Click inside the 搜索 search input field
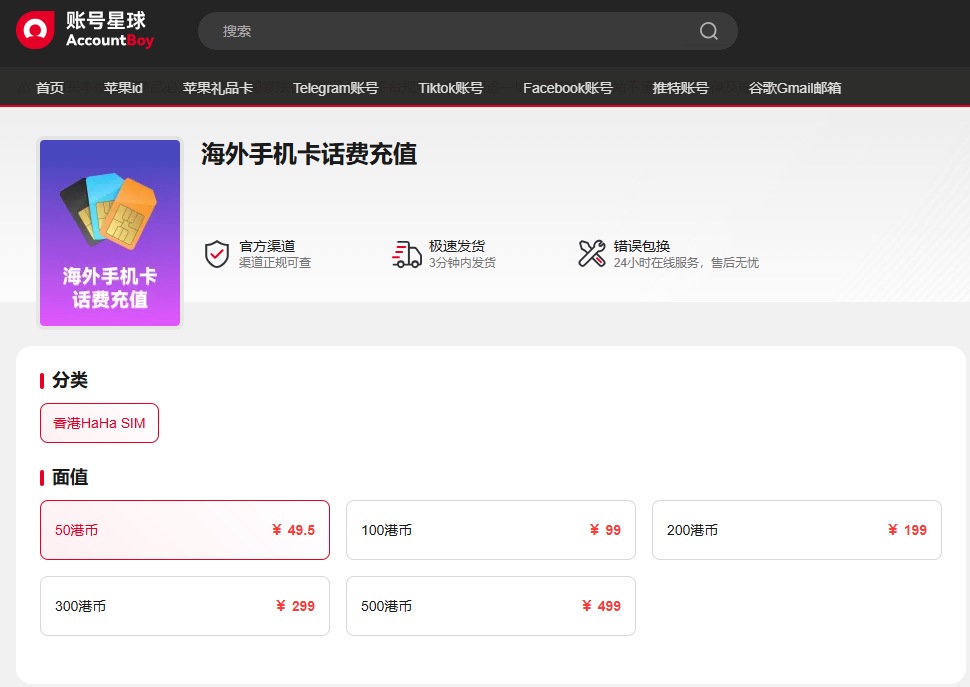The image size is (970, 687). point(400,31)
